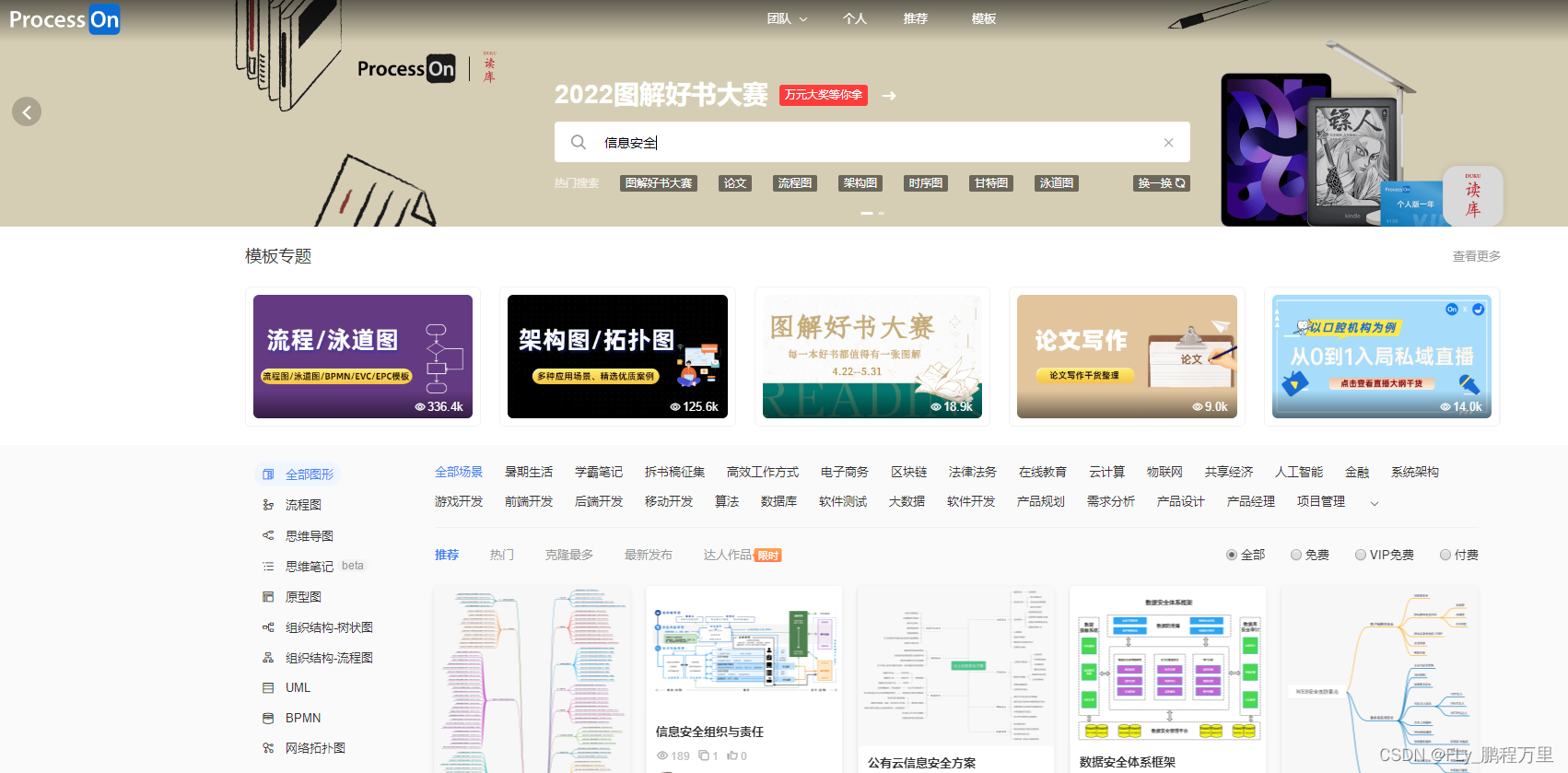
Task: Clear the search box with X icon
Action: coord(1168,142)
